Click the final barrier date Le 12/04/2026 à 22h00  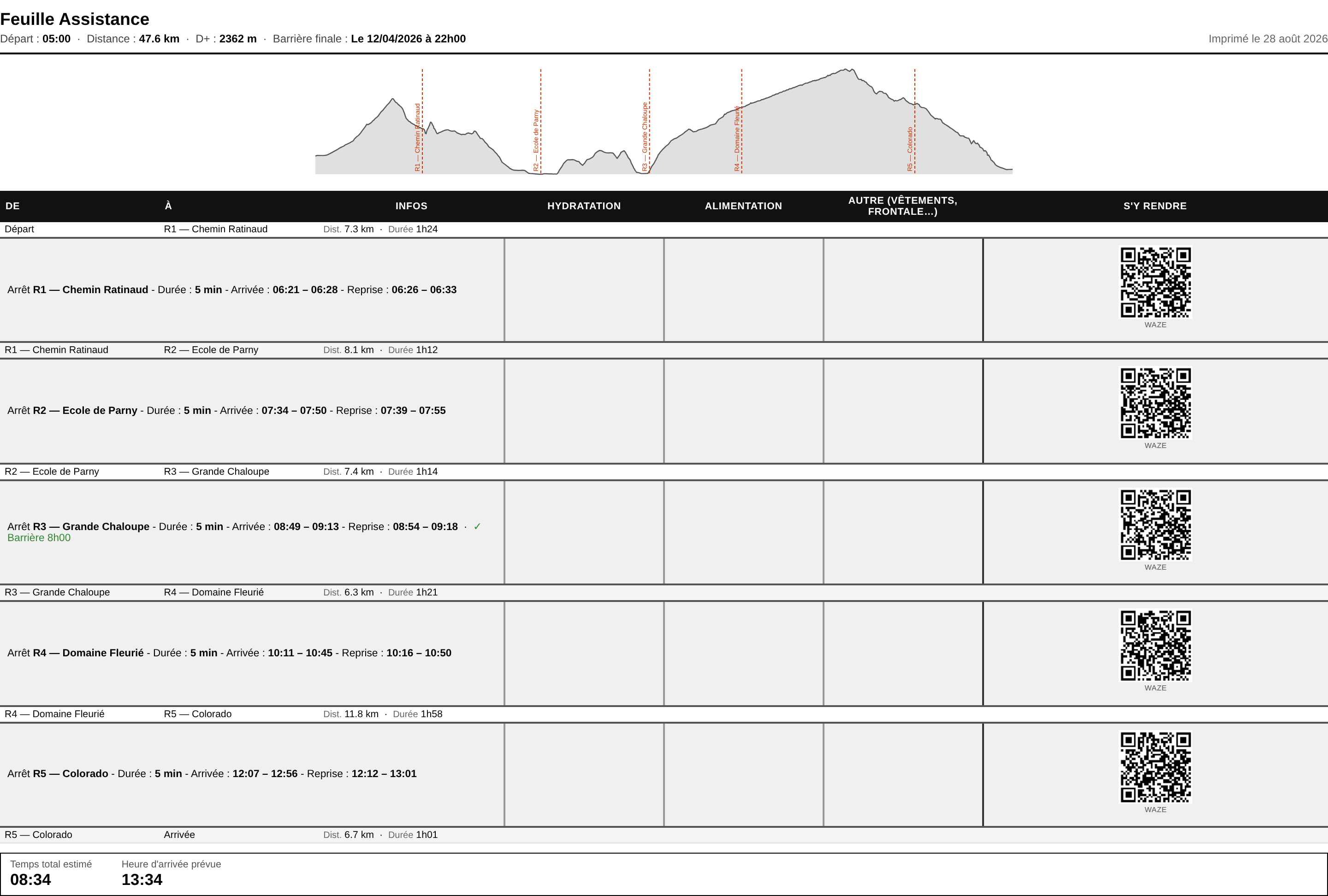[408, 39]
